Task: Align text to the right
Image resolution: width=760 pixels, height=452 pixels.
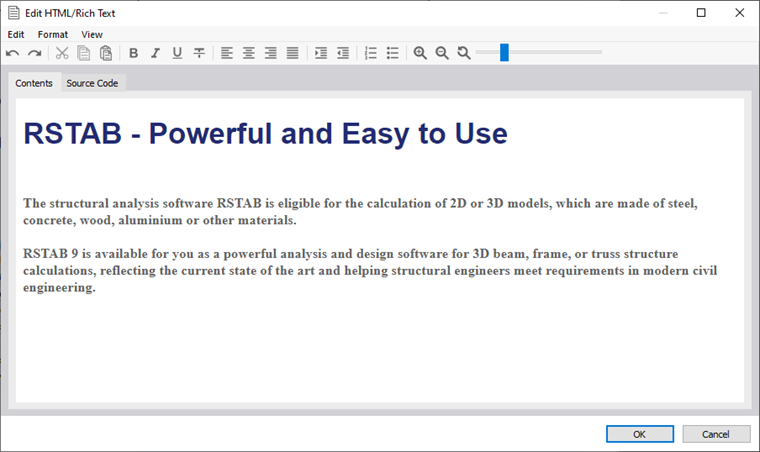Action: [x=270, y=53]
